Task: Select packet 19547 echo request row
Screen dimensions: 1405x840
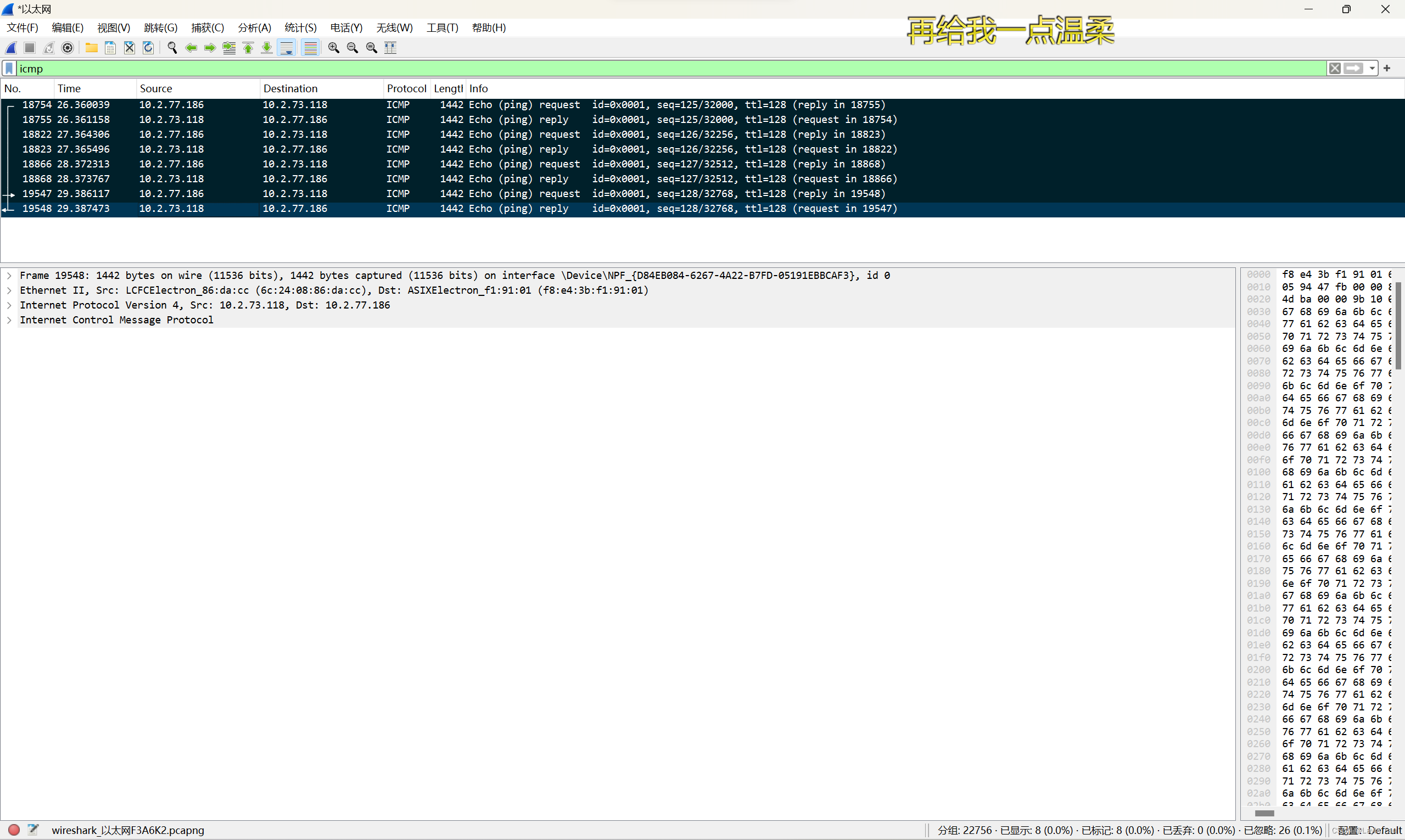Action: tap(702, 194)
